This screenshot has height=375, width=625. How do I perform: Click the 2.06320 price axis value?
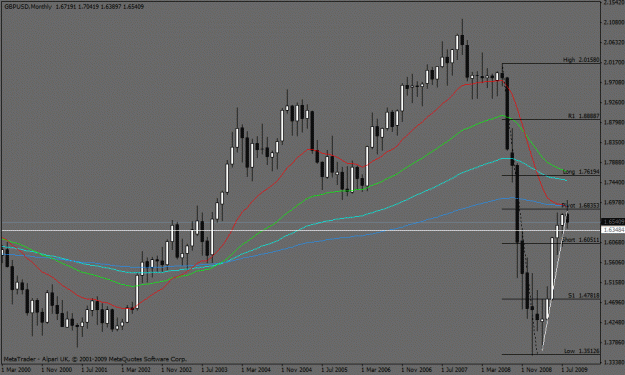[613, 42]
